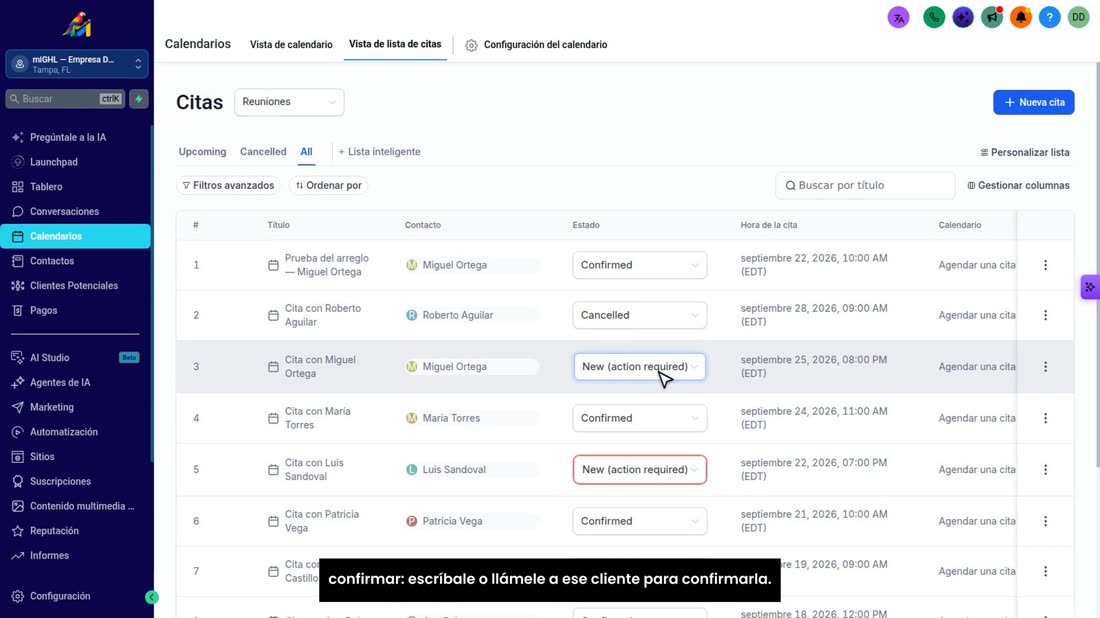Open row actions menu for Cita con Miguel Ortega
This screenshot has height=618, width=1100.
coord(1045,367)
